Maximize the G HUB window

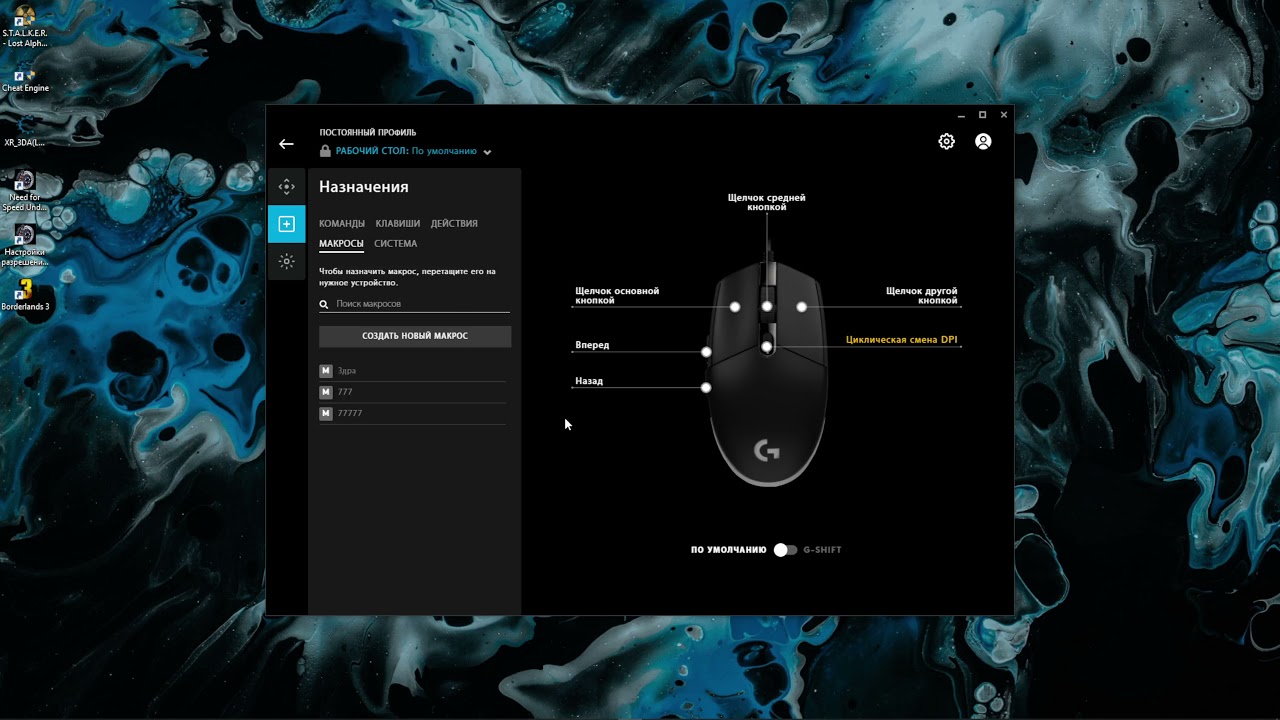(x=982, y=115)
